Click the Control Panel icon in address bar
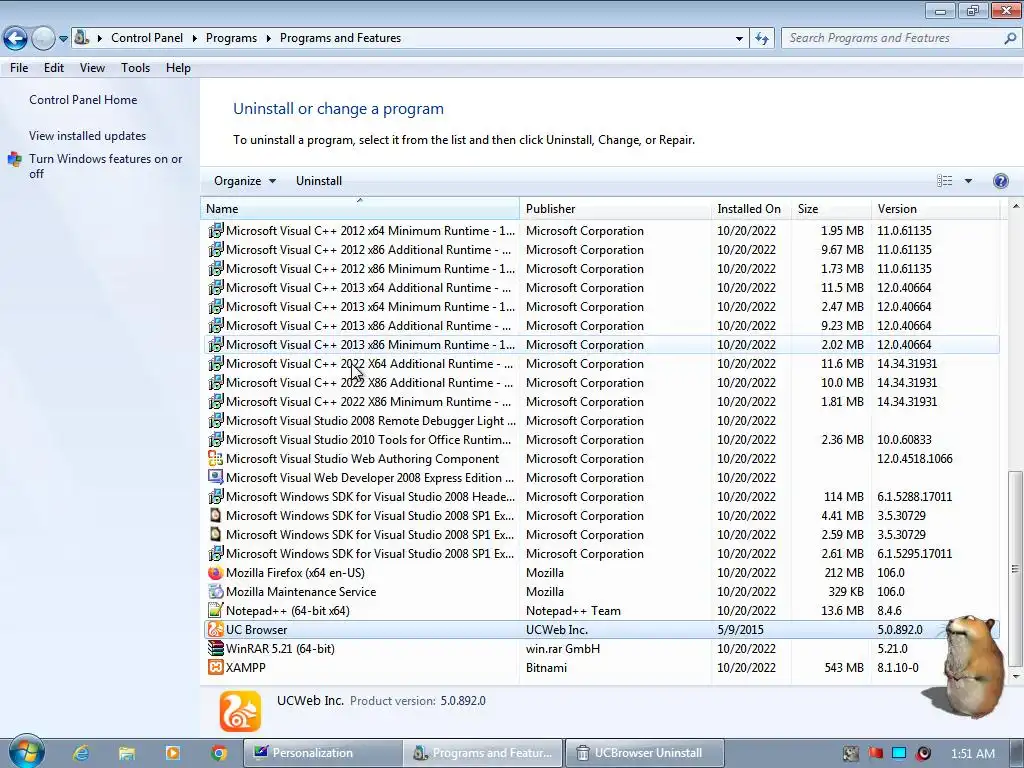Image resolution: width=1024 pixels, height=768 pixels. tap(81, 38)
